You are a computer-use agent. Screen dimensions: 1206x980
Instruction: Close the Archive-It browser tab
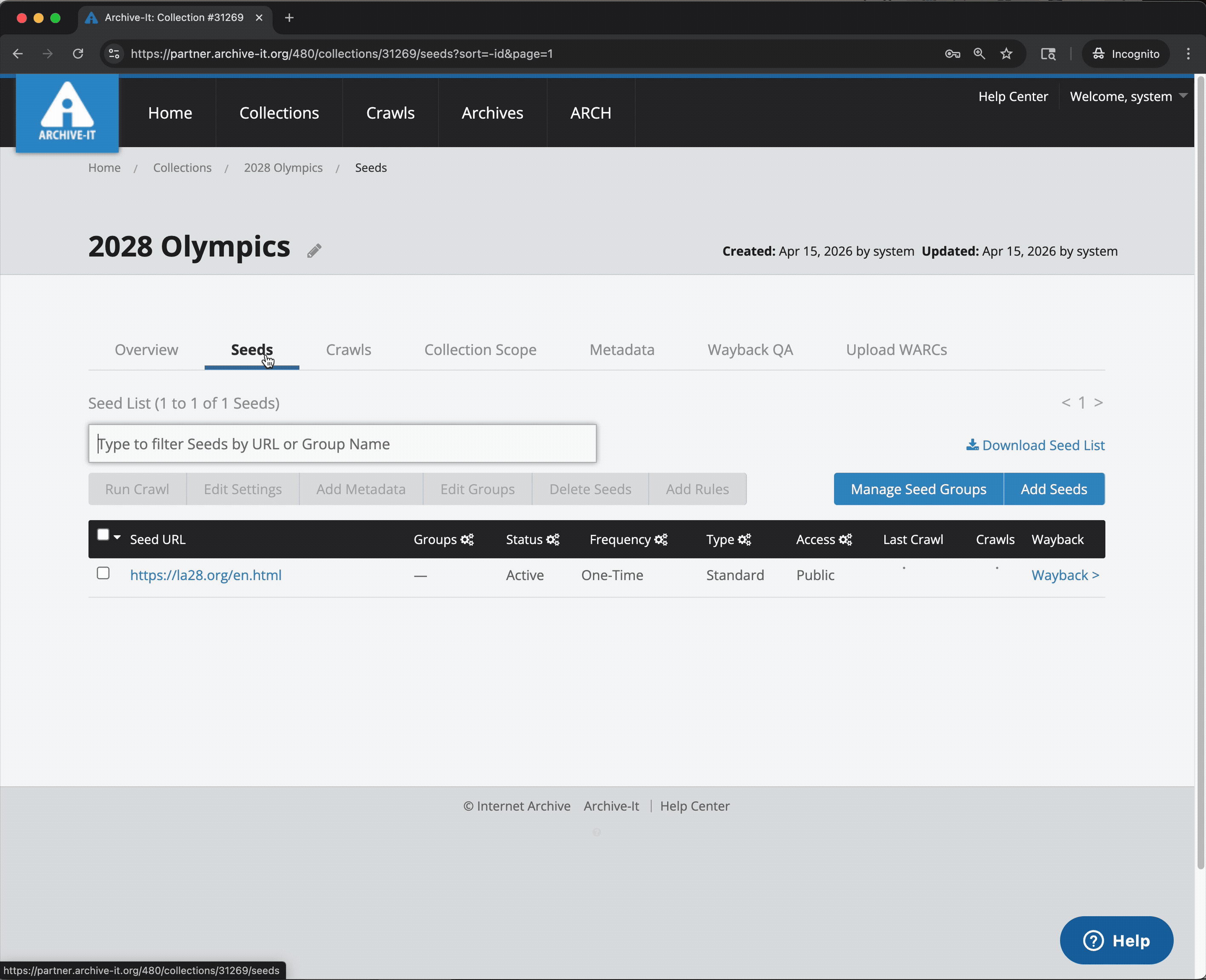tap(259, 17)
